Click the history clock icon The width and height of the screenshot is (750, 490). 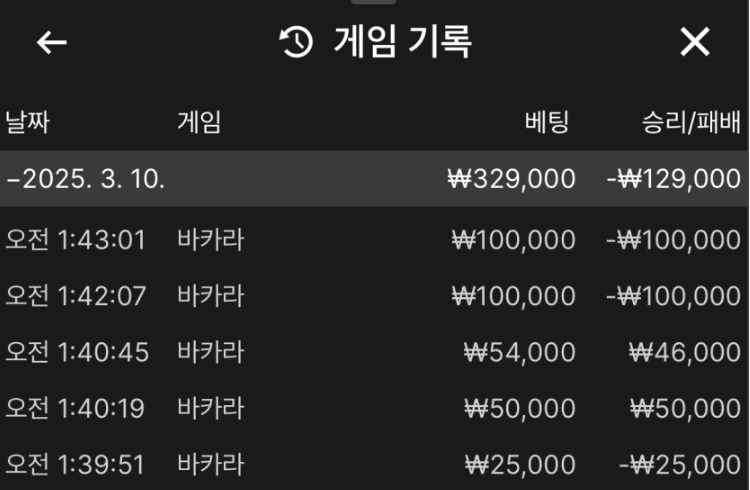coord(296,42)
